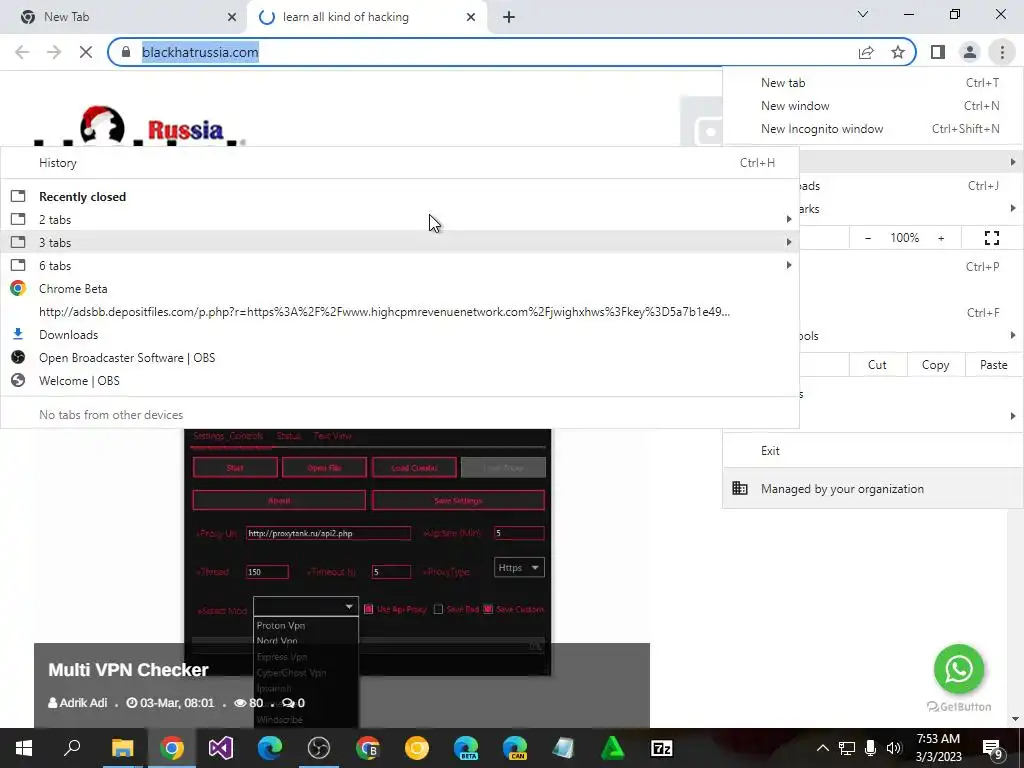1024x768 pixels.
Task: Open 7-Zip from taskbar
Action: pyautogui.click(x=662, y=748)
